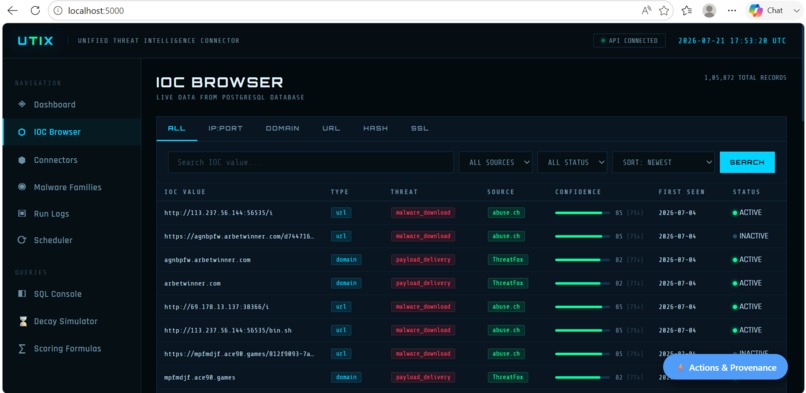Click the Malware Families icon
The width and height of the screenshot is (806, 393).
[22, 187]
